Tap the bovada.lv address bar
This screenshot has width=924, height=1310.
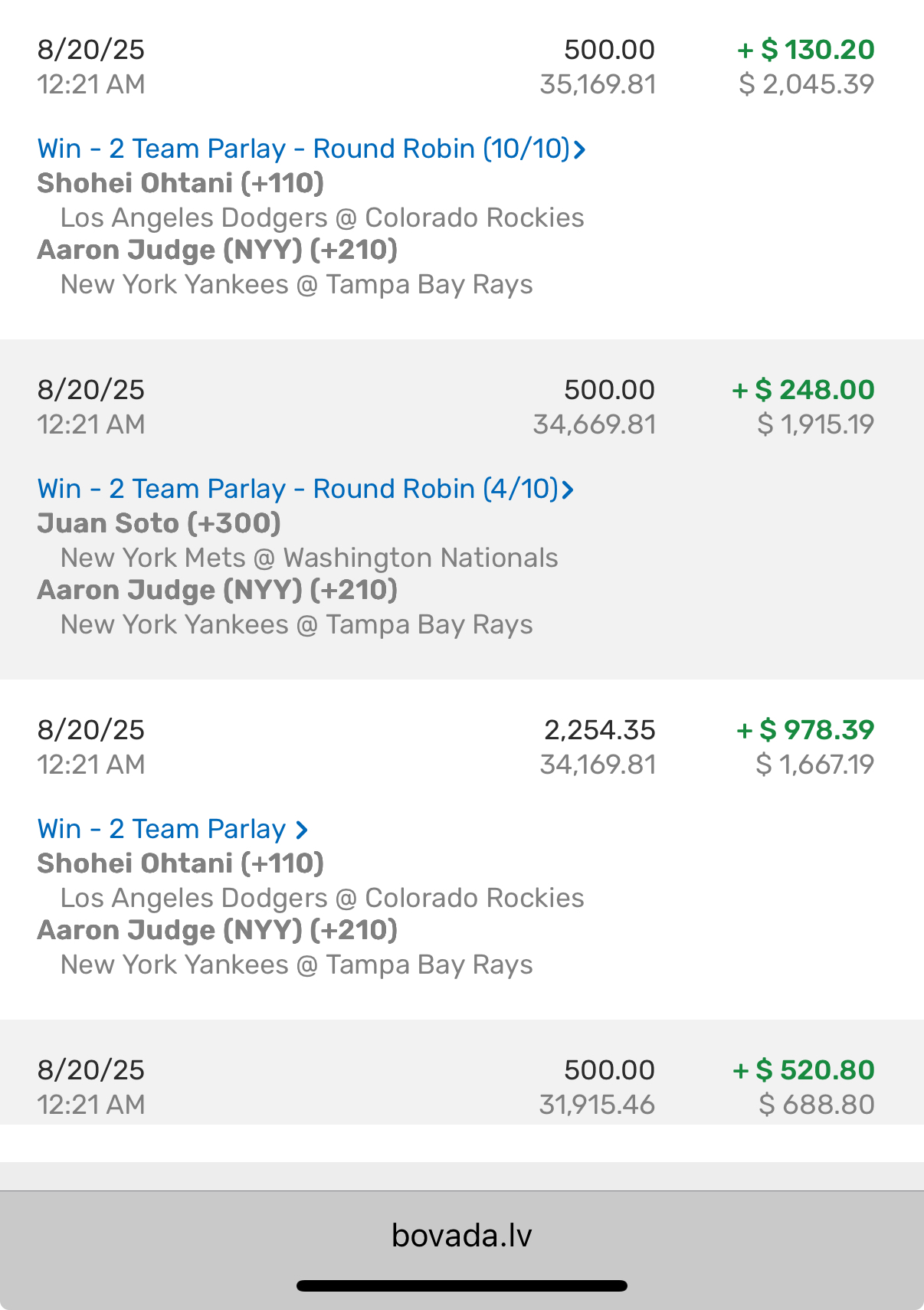[x=461, y=1236]
